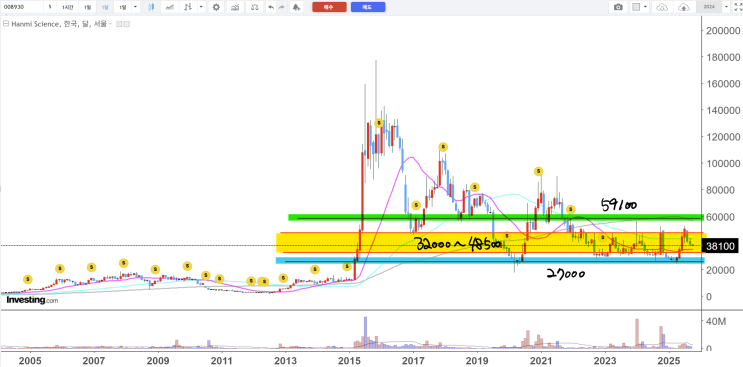Image resolution: width=743 pixels, height=367 pixels.
Task: Click the blue 매도 sell button
Action: [368, 7]
